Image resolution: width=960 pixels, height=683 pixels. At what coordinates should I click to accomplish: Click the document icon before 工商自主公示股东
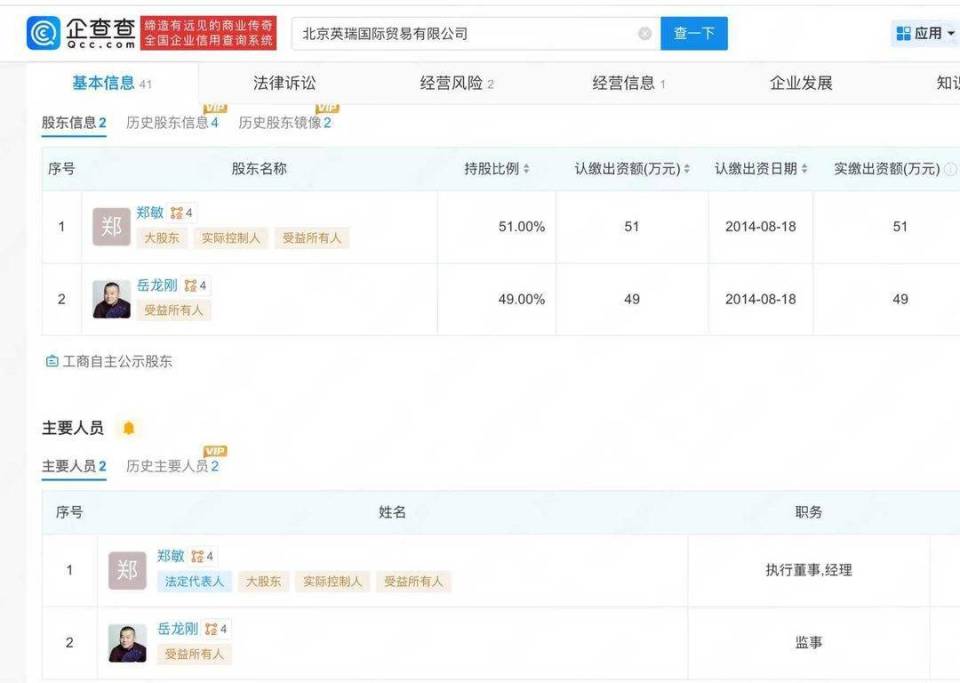pyautogui.click(x=51, y=361)
